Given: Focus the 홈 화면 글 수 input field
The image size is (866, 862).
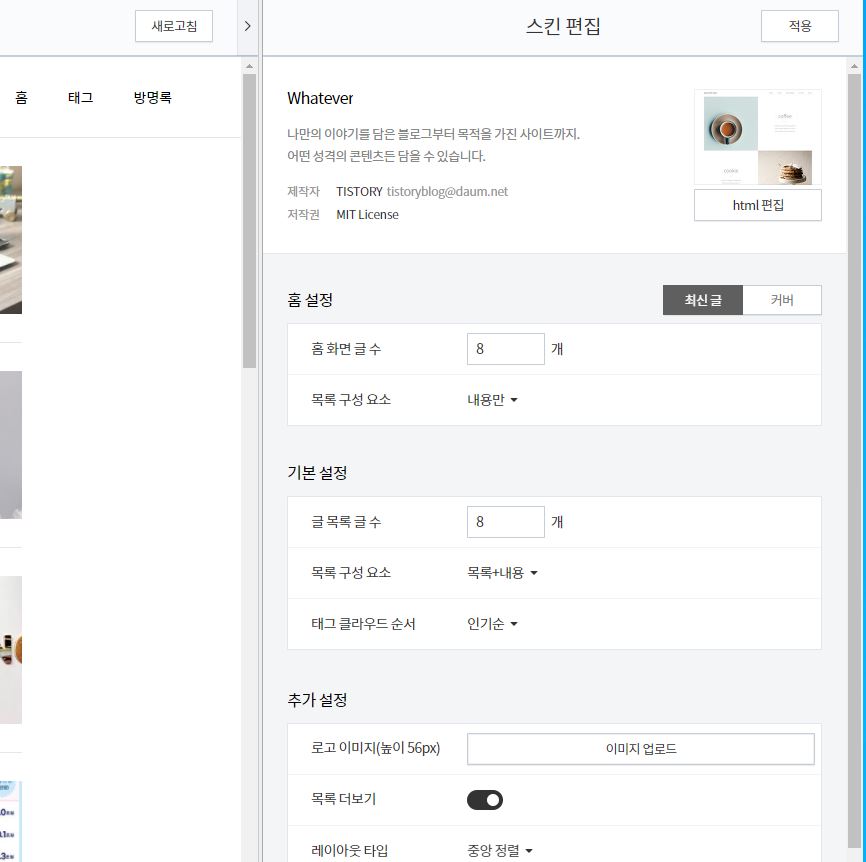Looking at the screenshot, I should point(505,349).
